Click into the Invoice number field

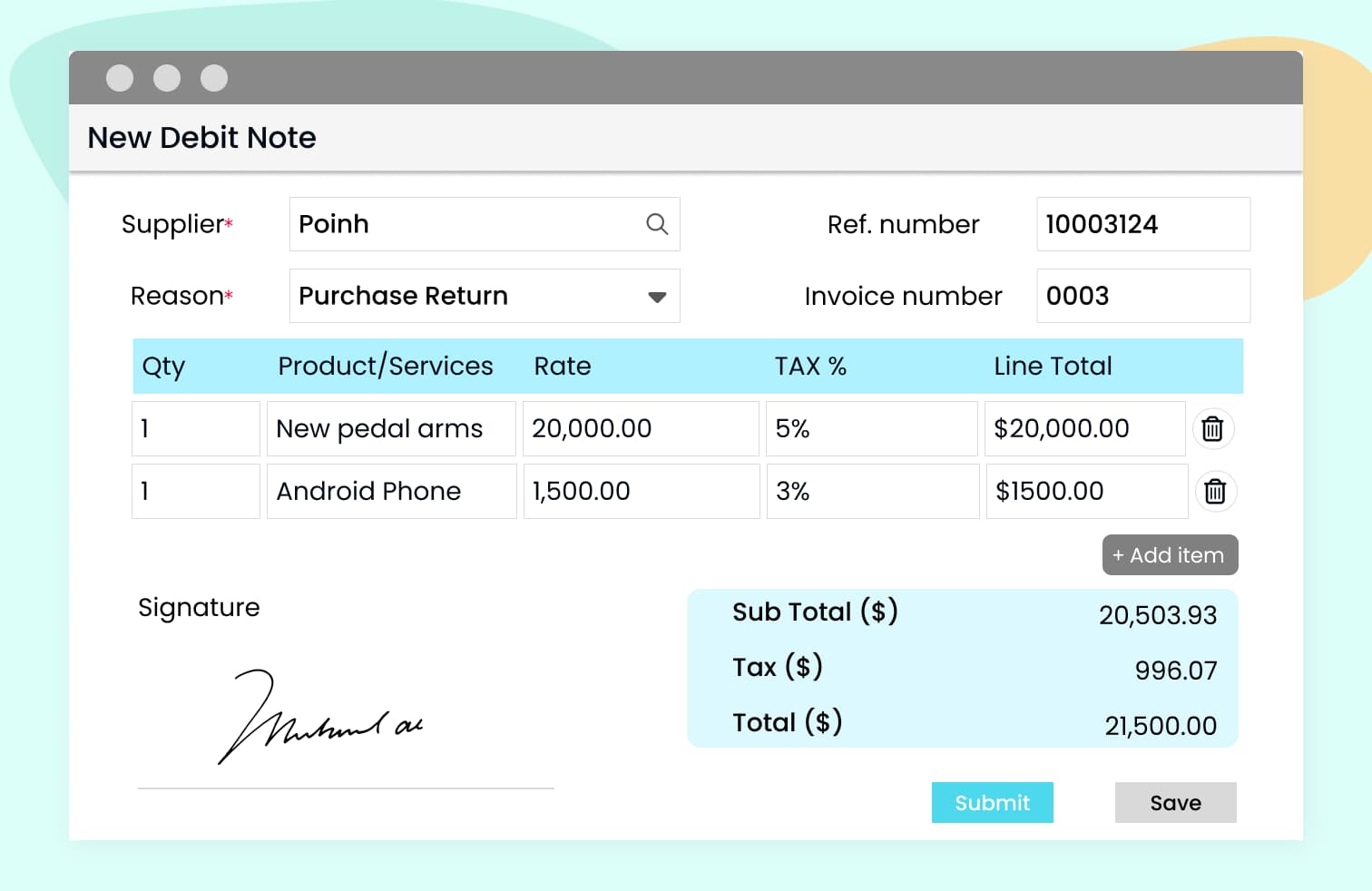(1142, 296)
